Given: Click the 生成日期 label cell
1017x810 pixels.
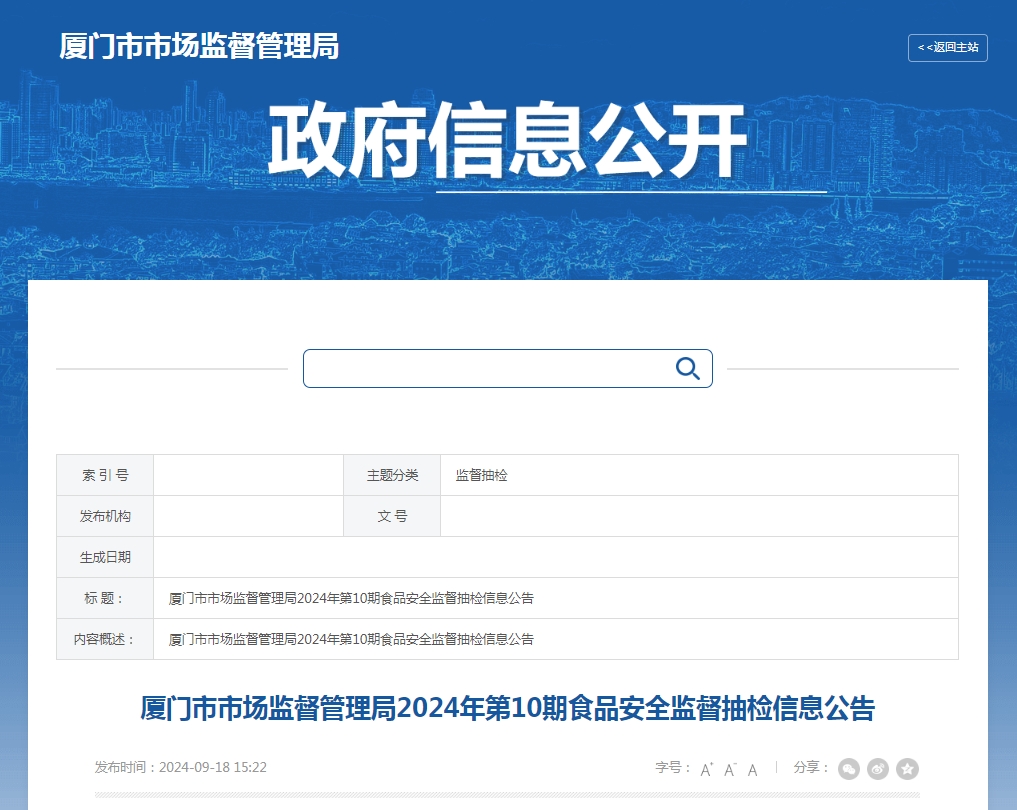Looking at the screenshot, I should (x=105, y=557).
